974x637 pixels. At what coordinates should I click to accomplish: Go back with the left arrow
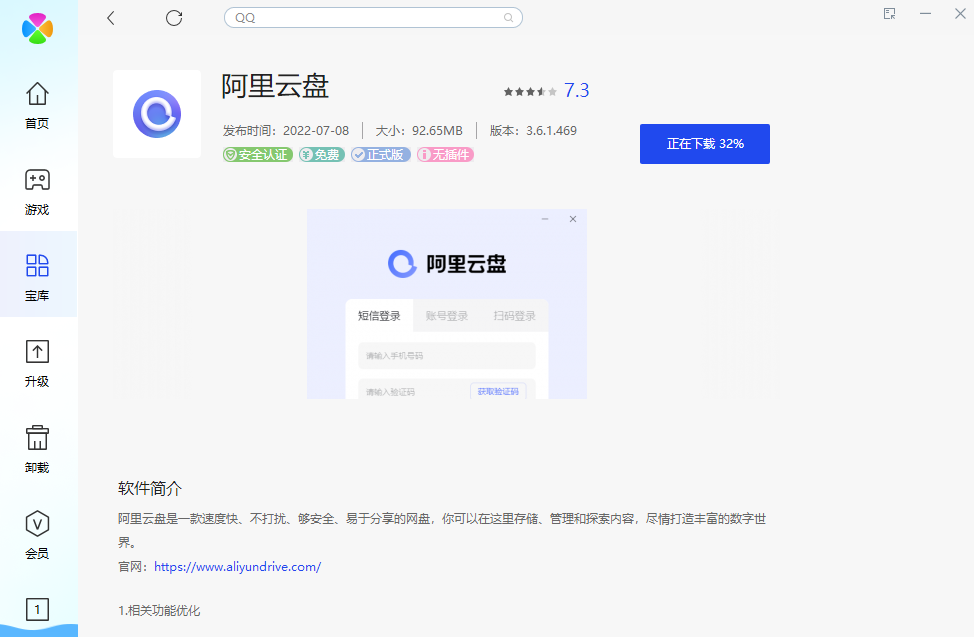(111, 18)
